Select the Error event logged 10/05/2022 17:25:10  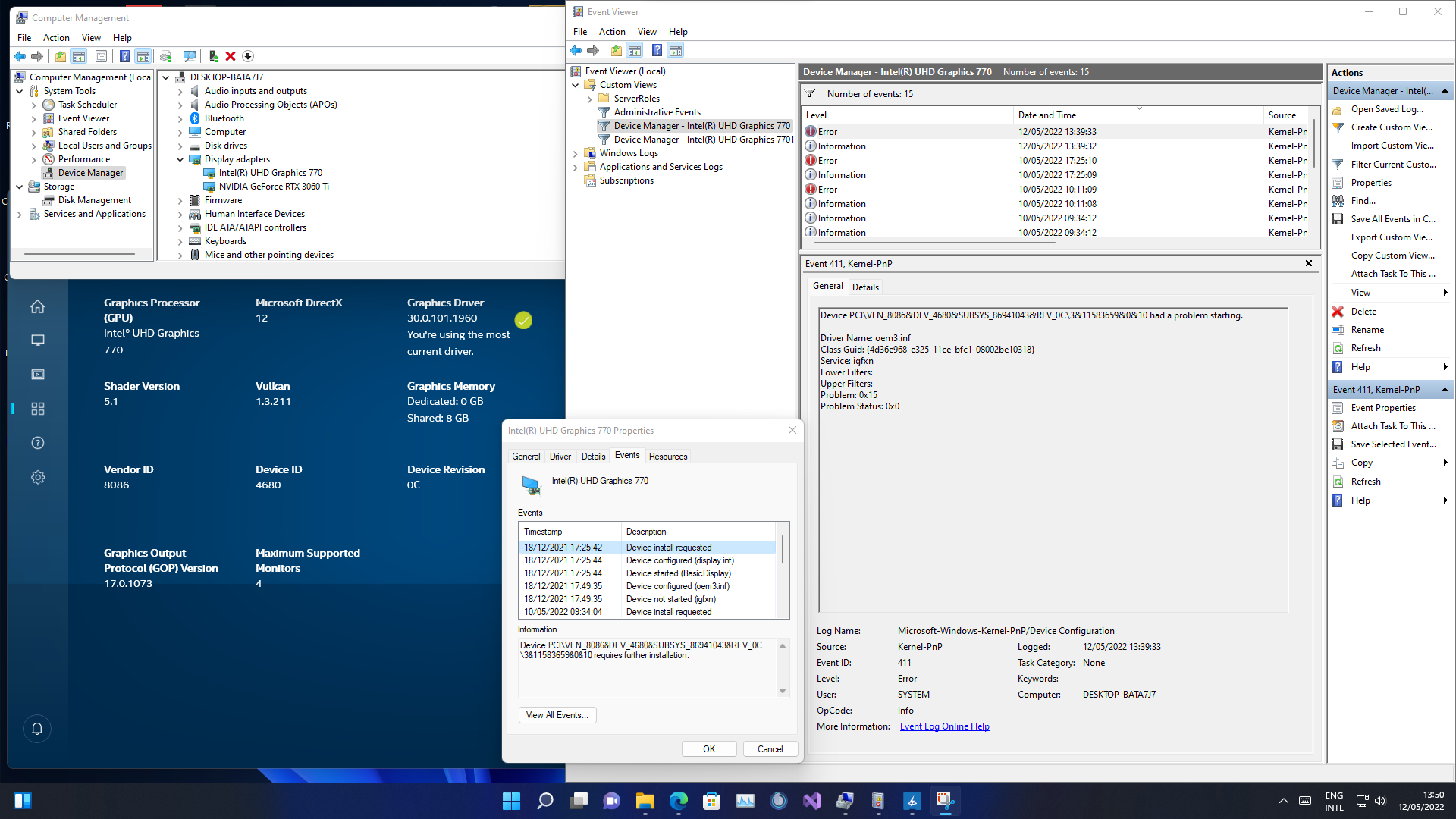tap(910, 160)
